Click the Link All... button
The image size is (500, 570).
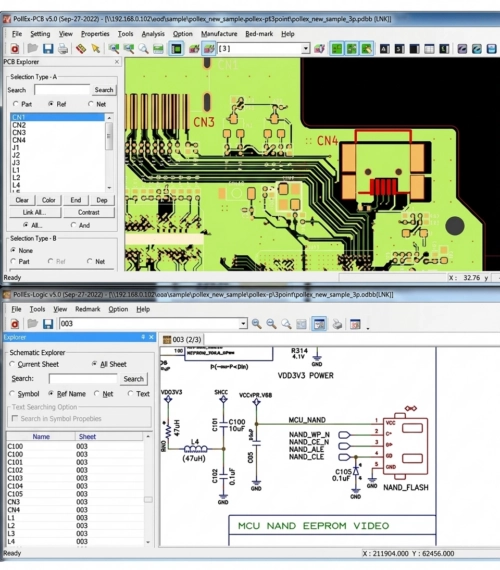[35, 212]
